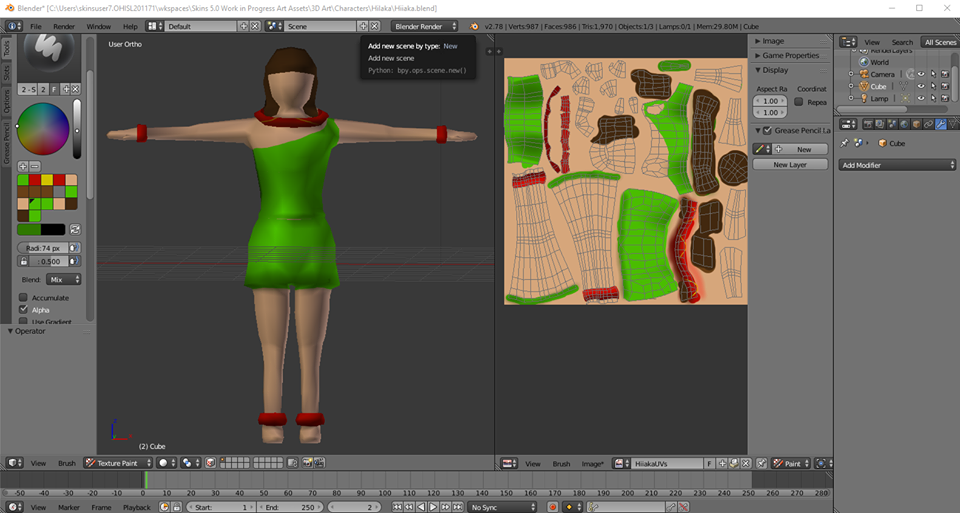Open the Render Layers properties tab icon
The height and width of the screenshot is (513, 960).
coord(880,124)
